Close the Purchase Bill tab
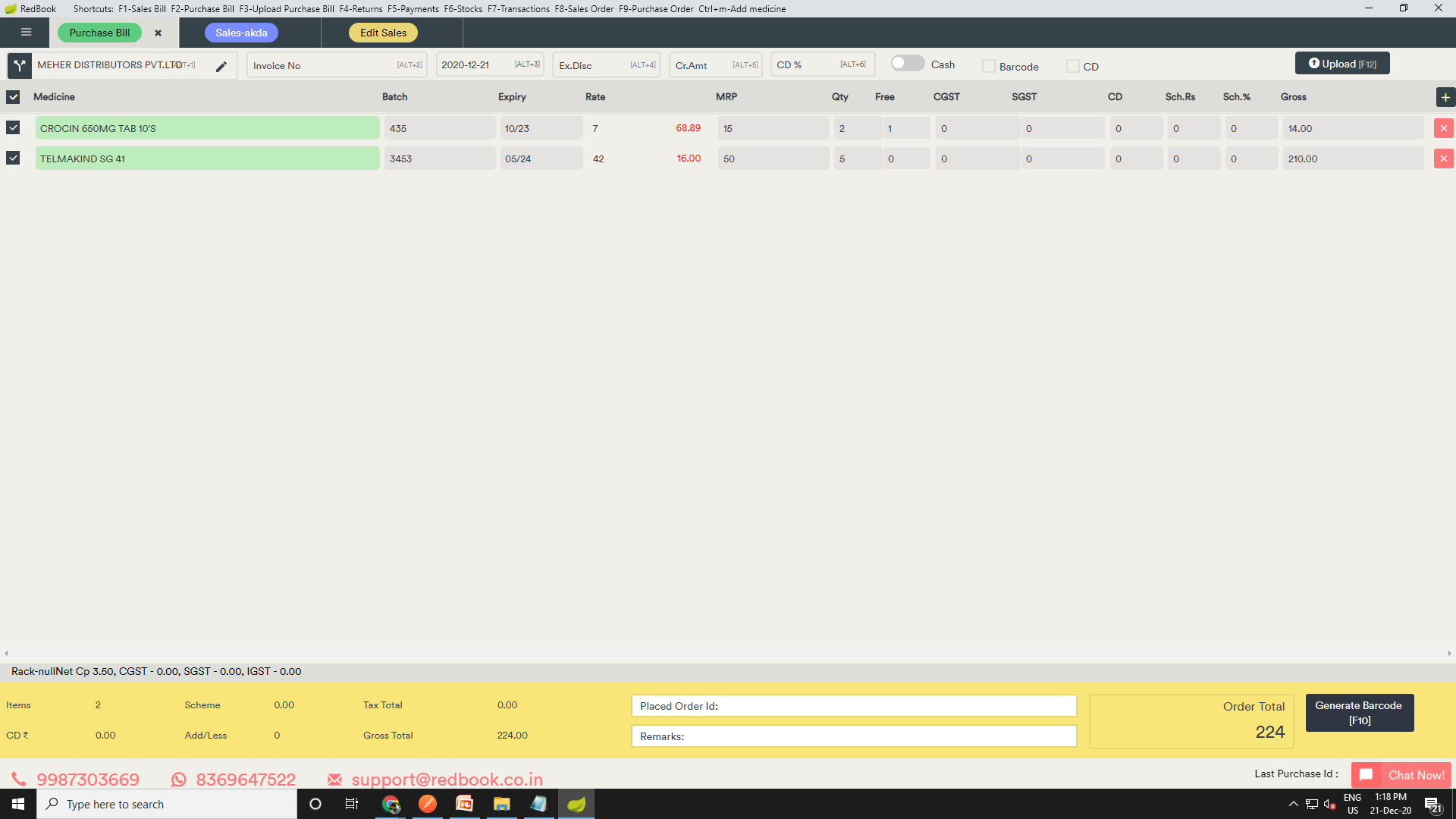 158,33
